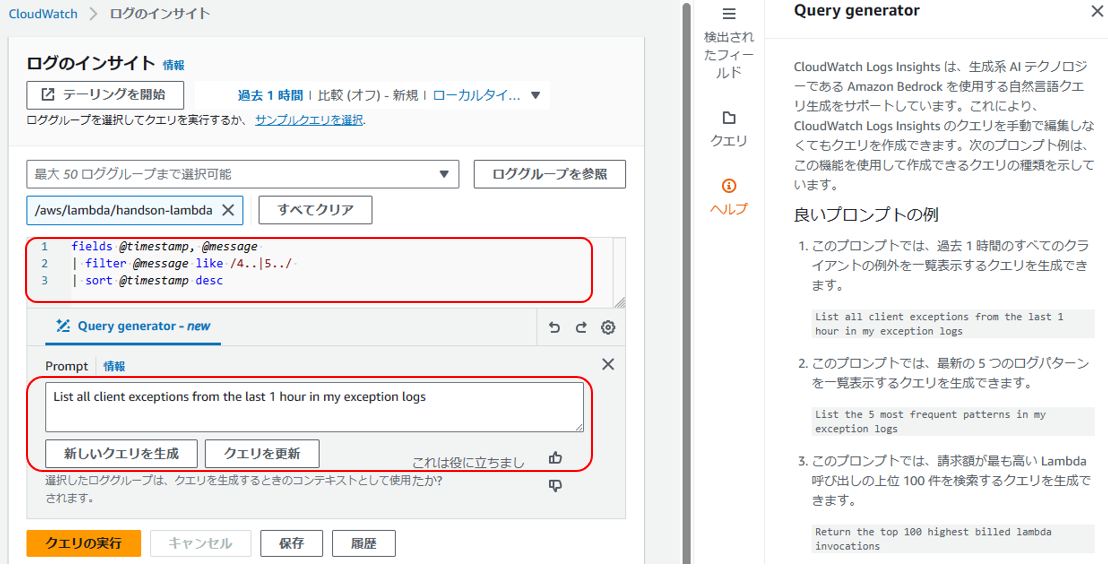Screen dimensions: 1108x568
Task: Click the redo arrow icon in Query generator
Action: click(581, 328)
